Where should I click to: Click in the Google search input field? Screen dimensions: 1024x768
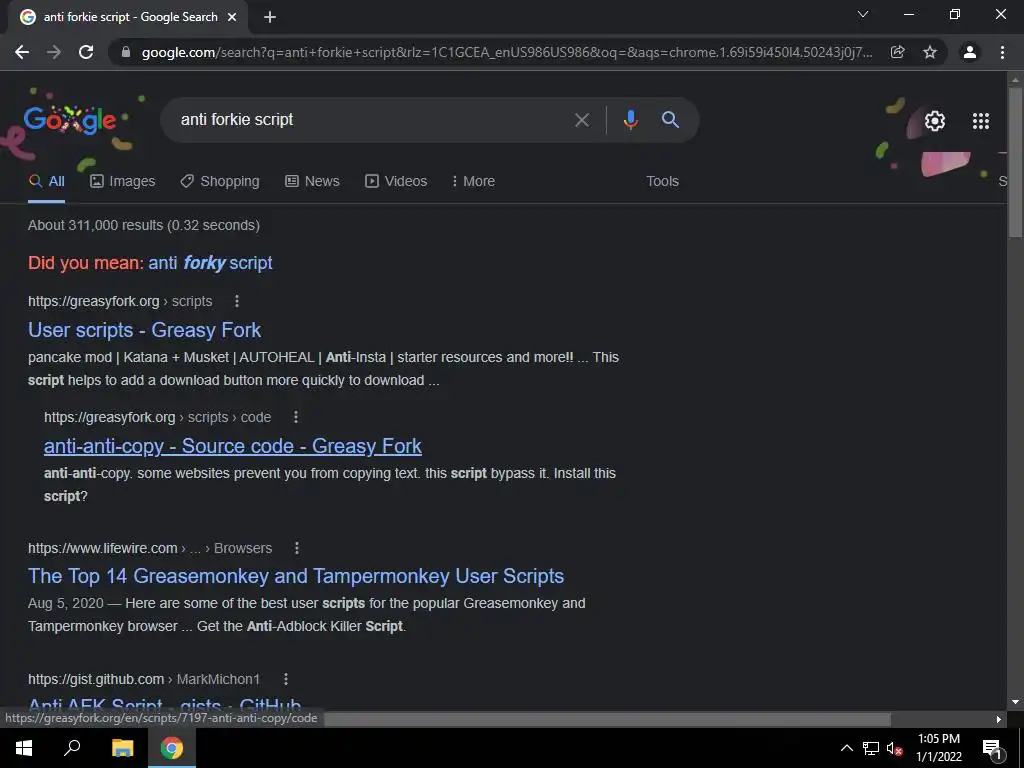coord(372,120)
